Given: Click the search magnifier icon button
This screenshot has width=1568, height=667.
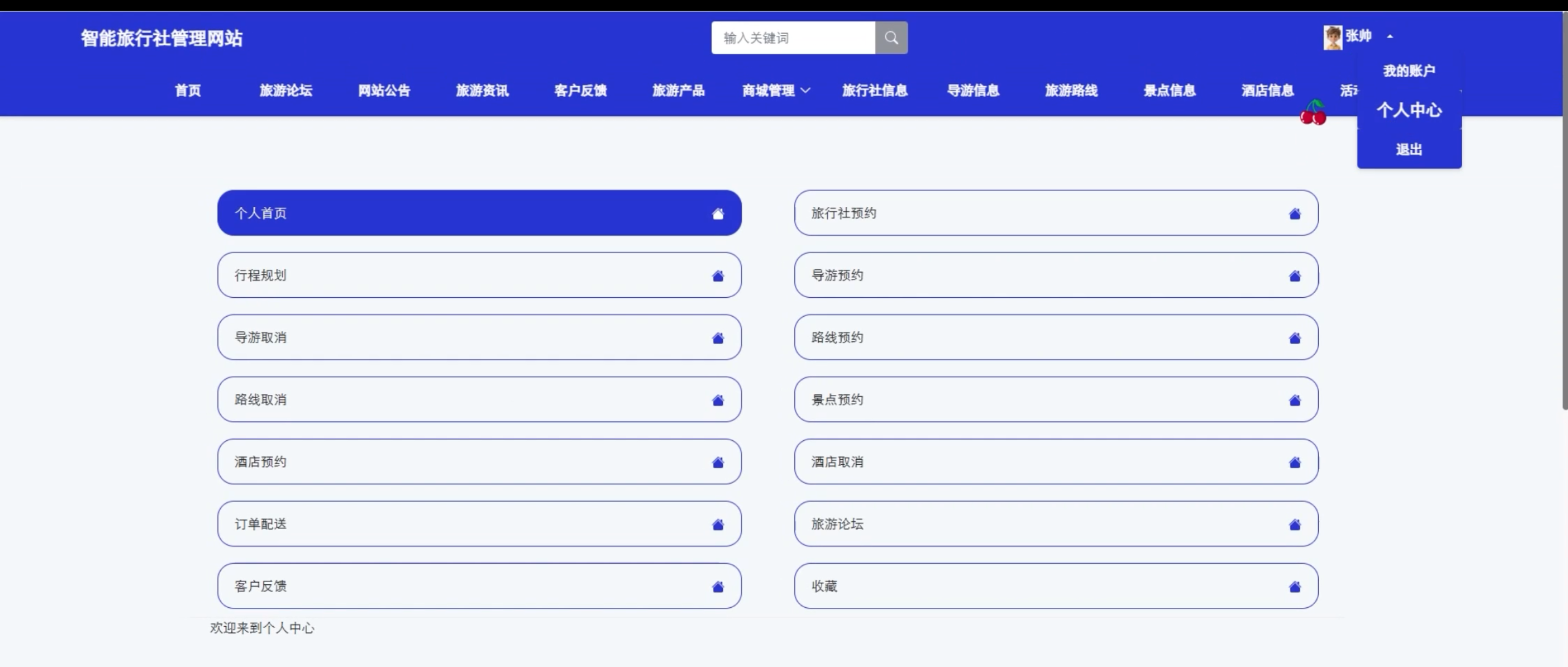Looking at the screenshot, I should click(891, 38).
